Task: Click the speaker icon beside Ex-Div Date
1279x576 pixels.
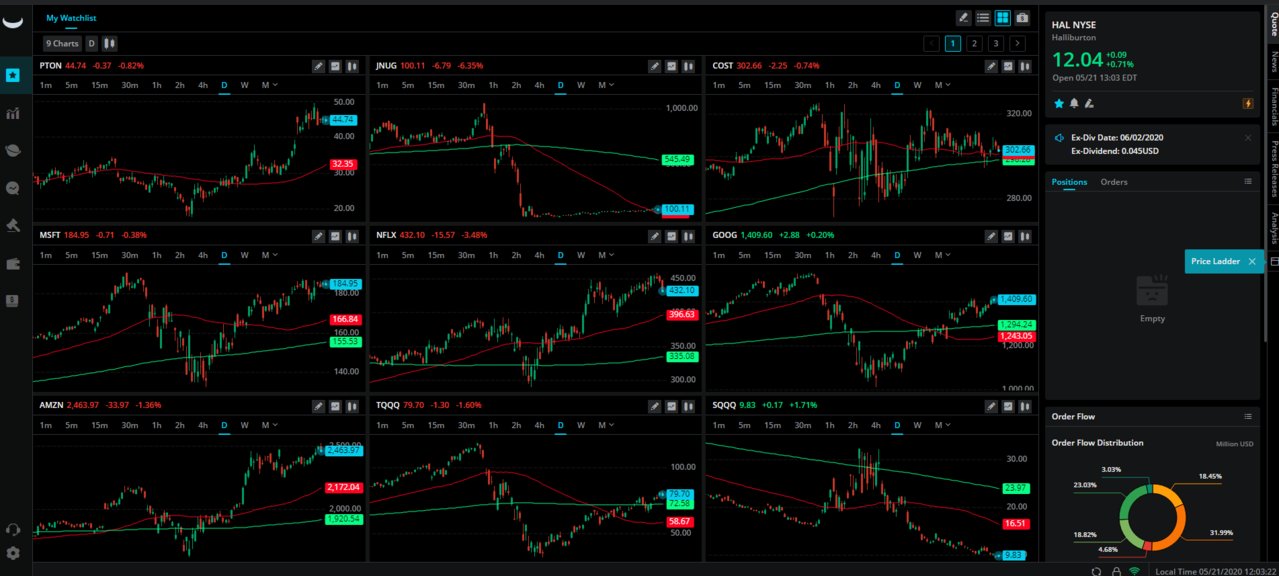Action: click(1060, 138)
